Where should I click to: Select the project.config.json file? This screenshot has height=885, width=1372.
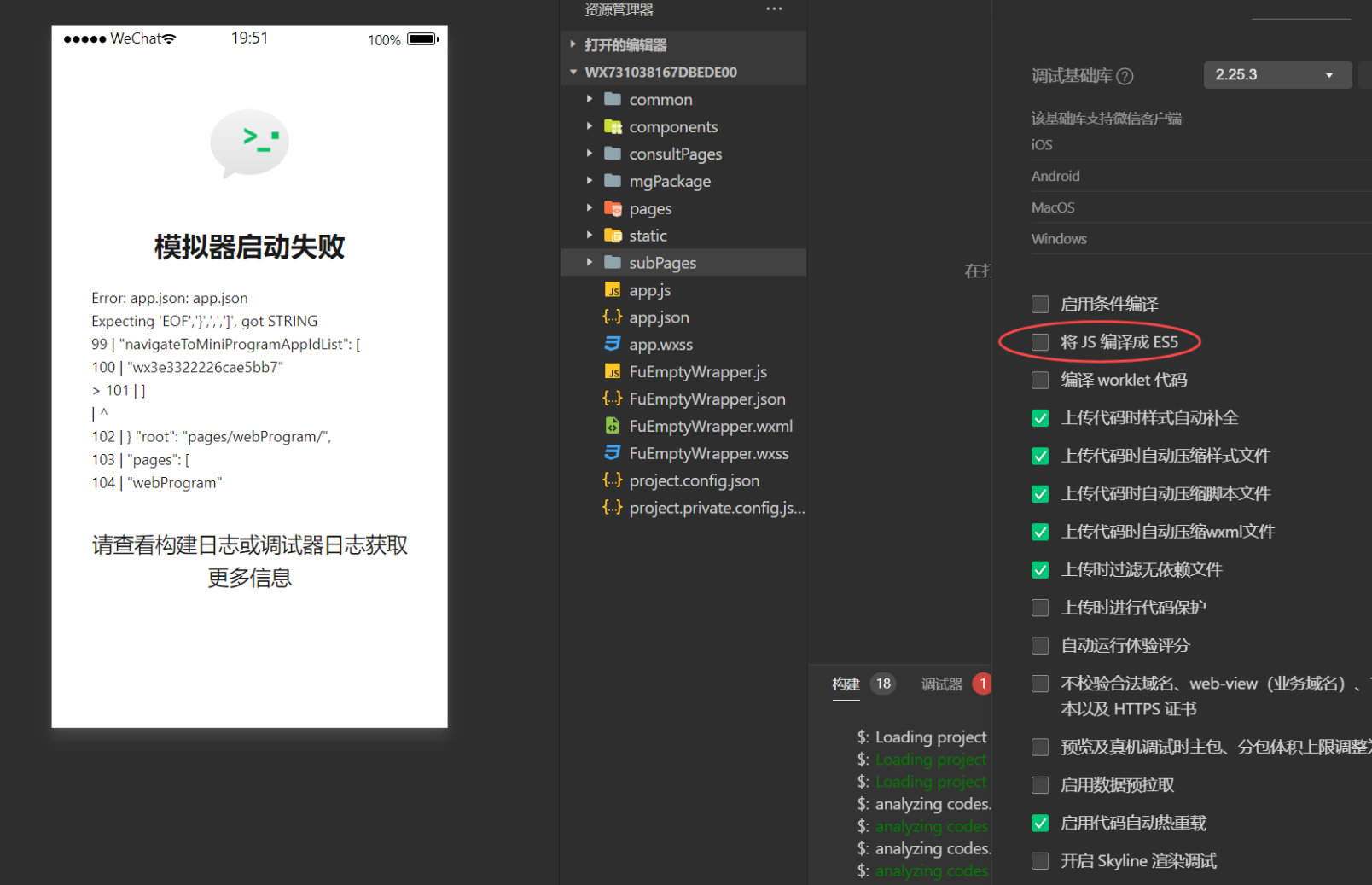pyautogui.click(x=694, y=480)
